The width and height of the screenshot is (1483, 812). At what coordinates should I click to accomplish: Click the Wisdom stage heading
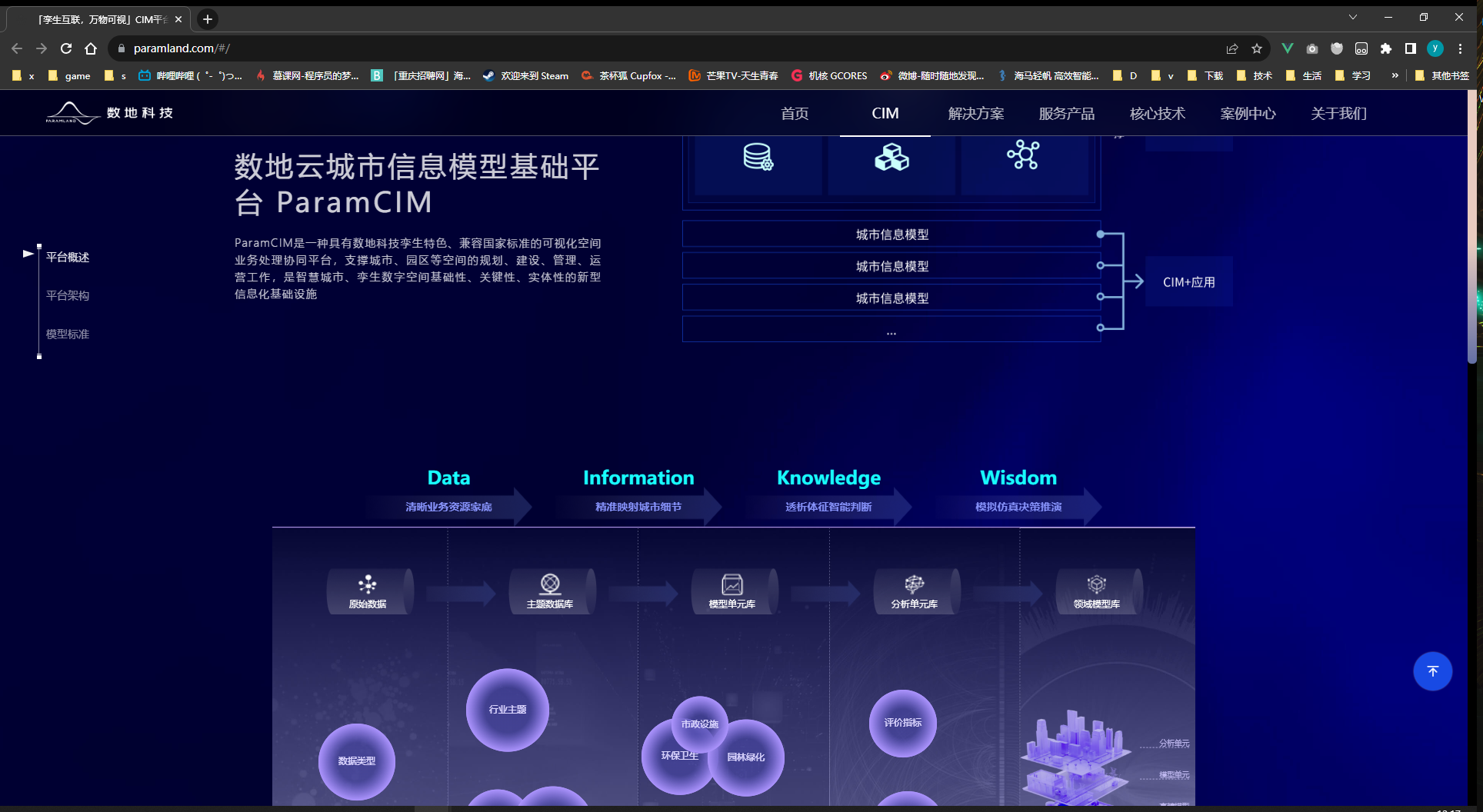coord(1018,478)
